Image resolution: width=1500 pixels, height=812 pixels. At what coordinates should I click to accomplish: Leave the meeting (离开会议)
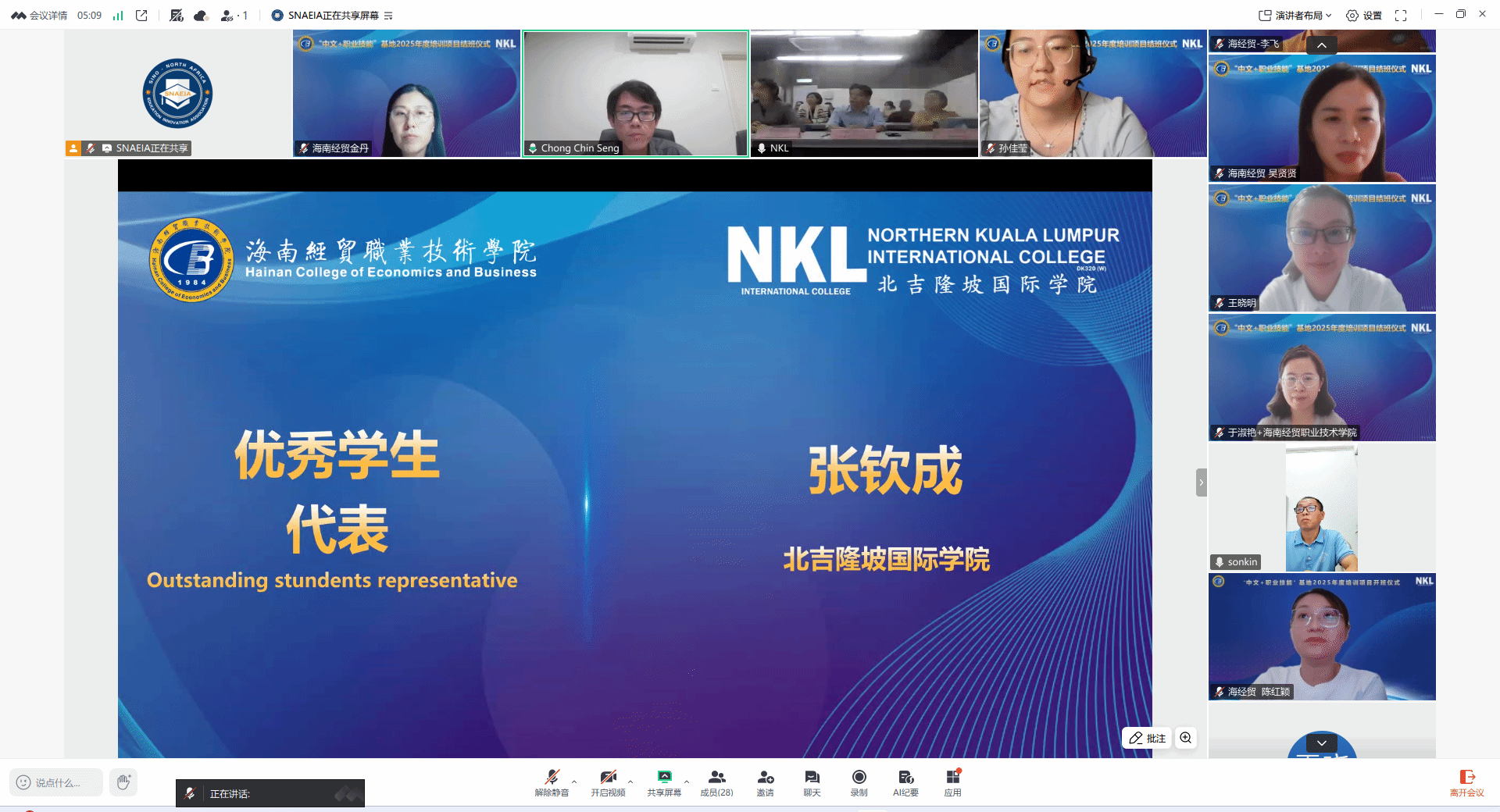pos(1466,782)
